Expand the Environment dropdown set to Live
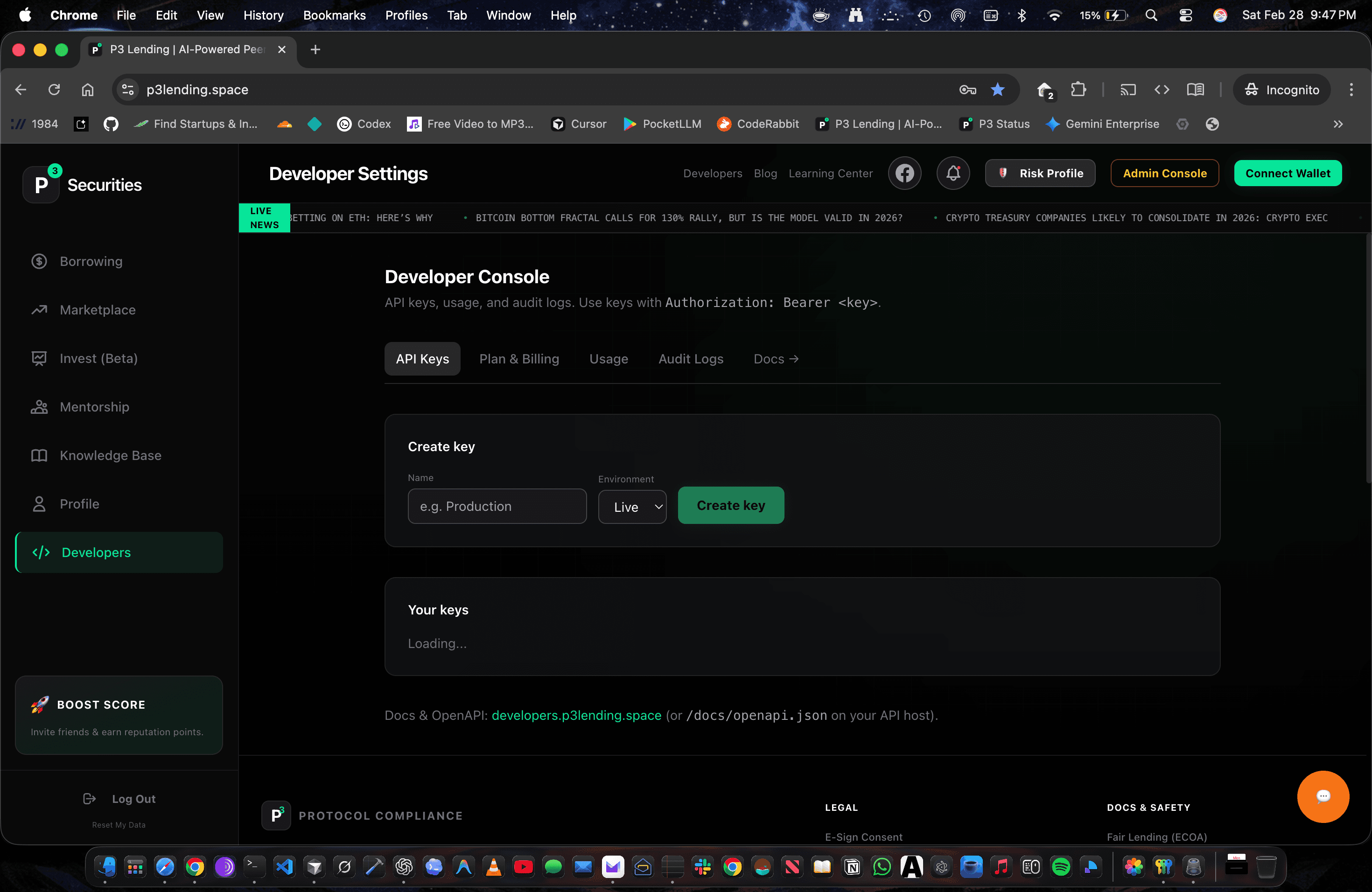The width and height of the screenshot is (1372, 892). (x=632, y=507)
